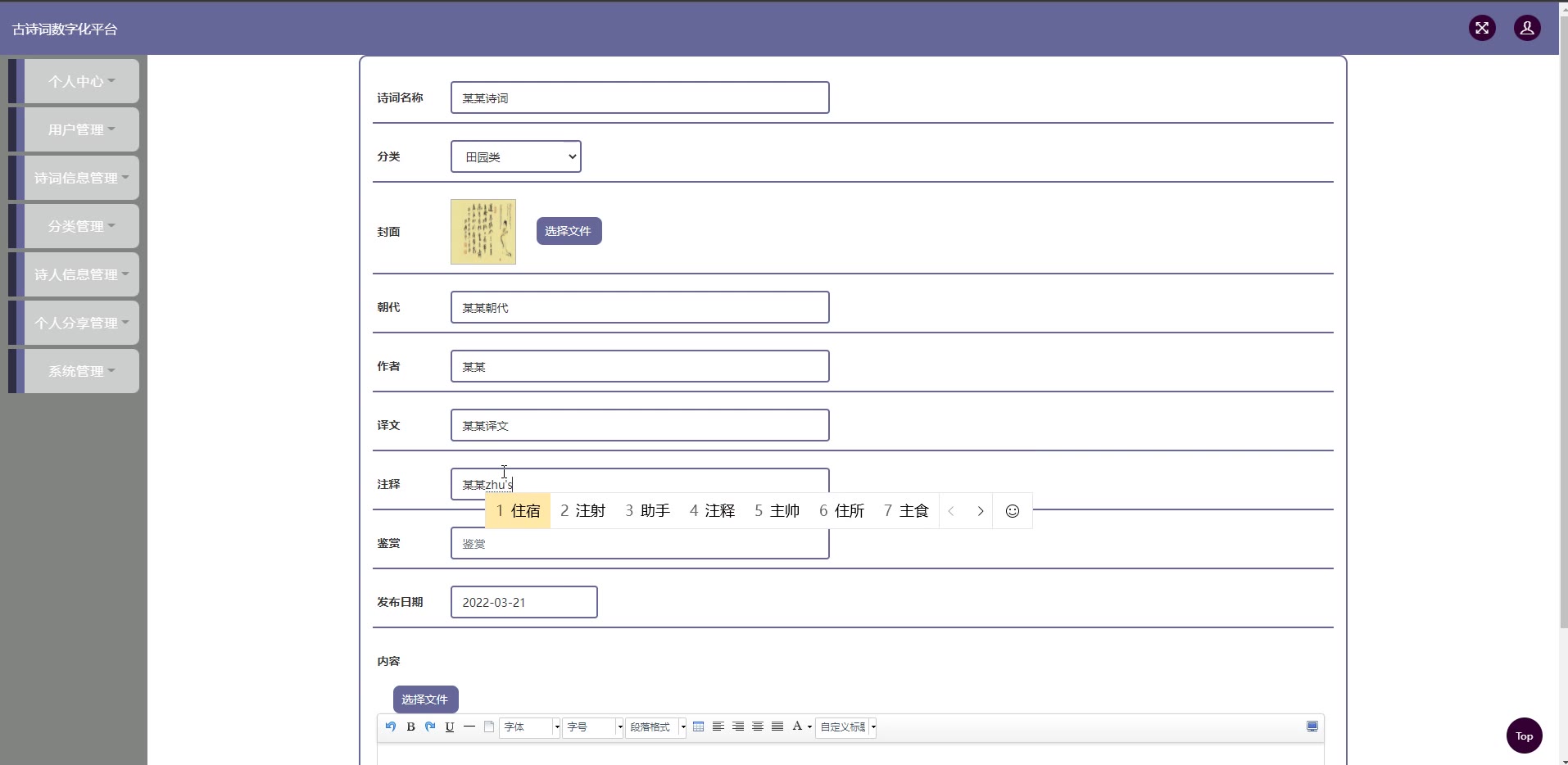Expand the 系统管理 sidebar menu
This screenshot has height=765, width=1568.
(x=81, y=371)
